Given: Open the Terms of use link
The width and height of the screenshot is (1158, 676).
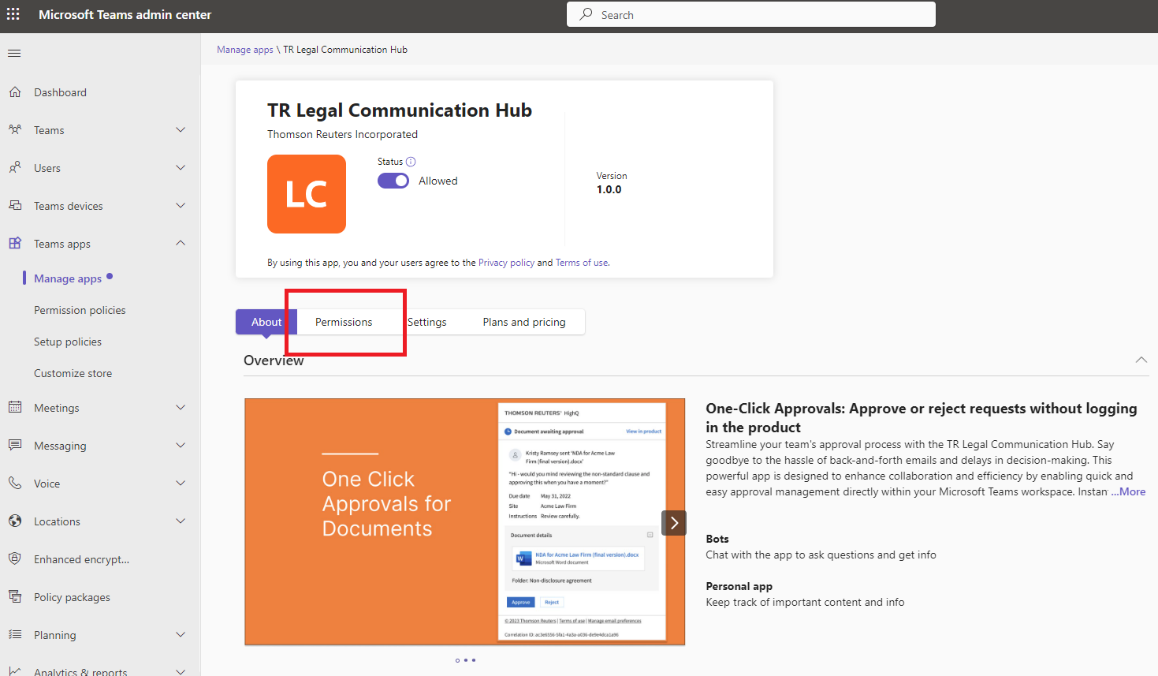Looking at the screenshot, I should (582, 262).
